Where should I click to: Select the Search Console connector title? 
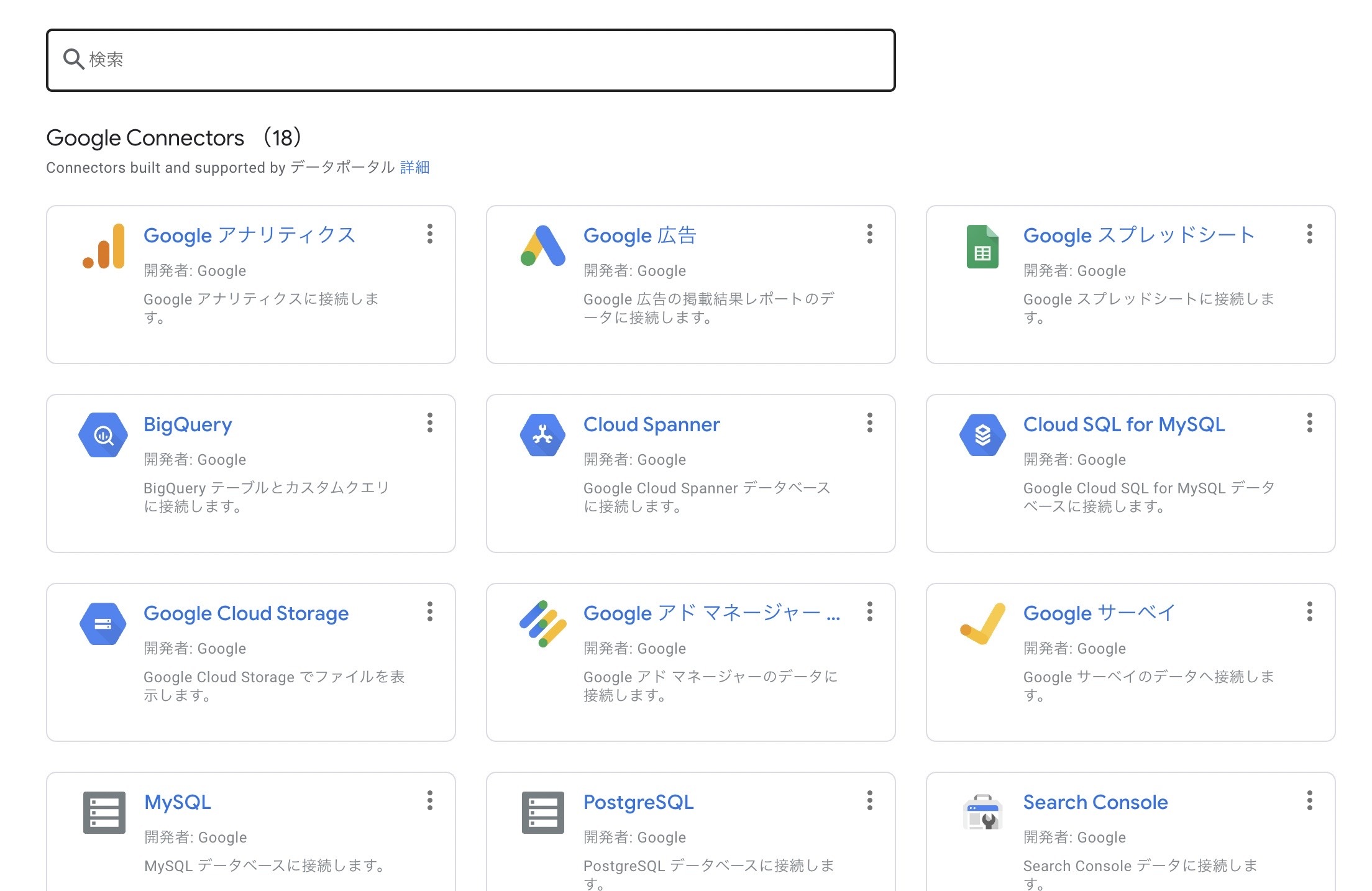[1095, 802]
